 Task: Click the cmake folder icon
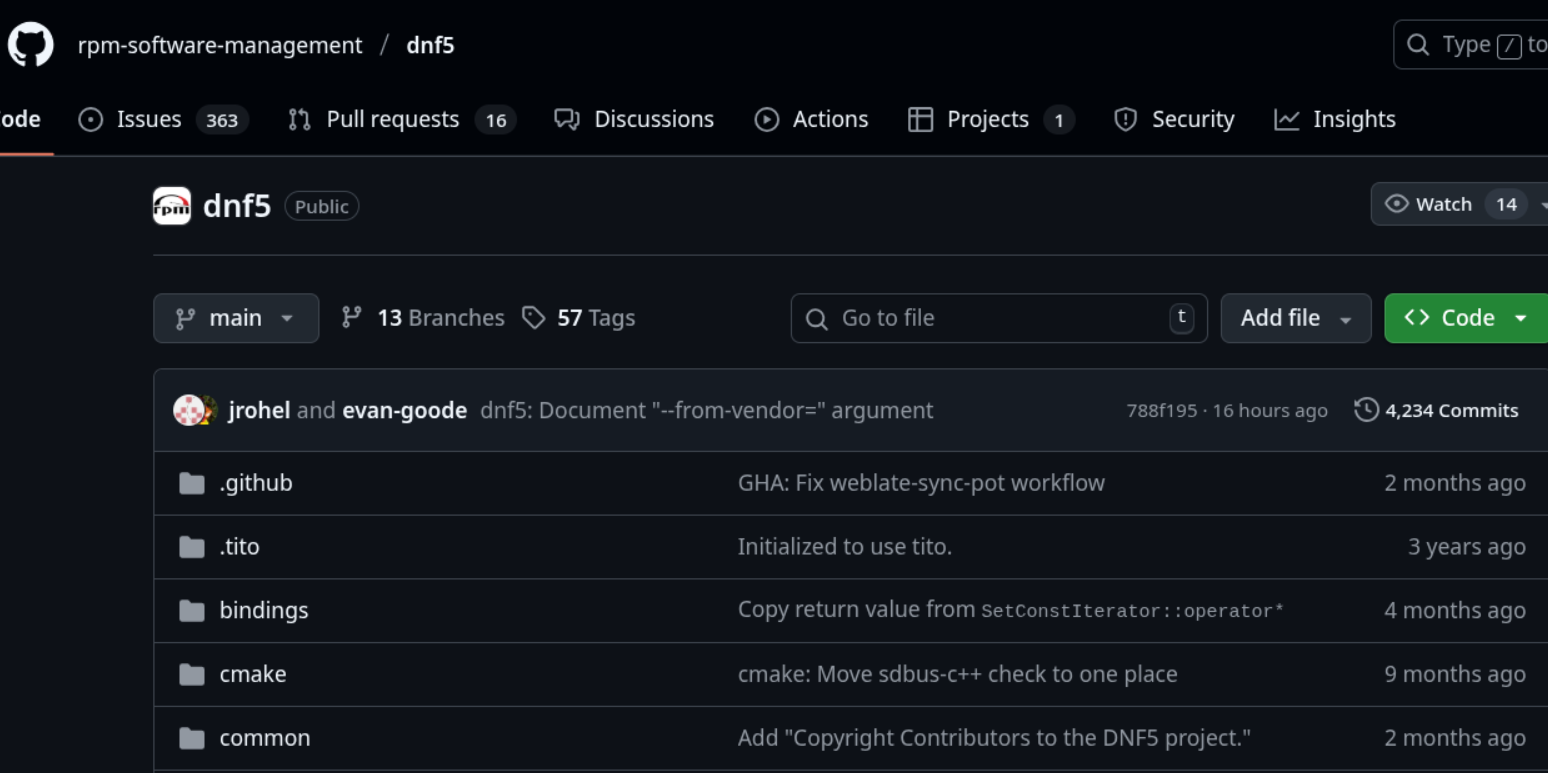pyautogui.click(x=191, y=675)
